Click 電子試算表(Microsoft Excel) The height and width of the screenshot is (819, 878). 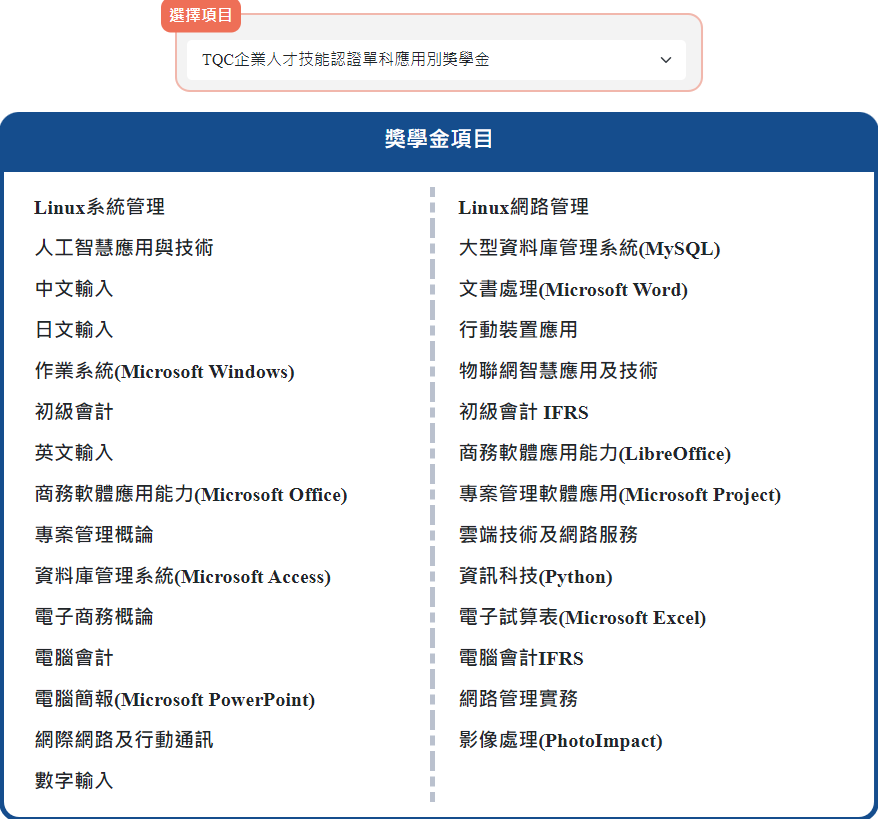582,617
